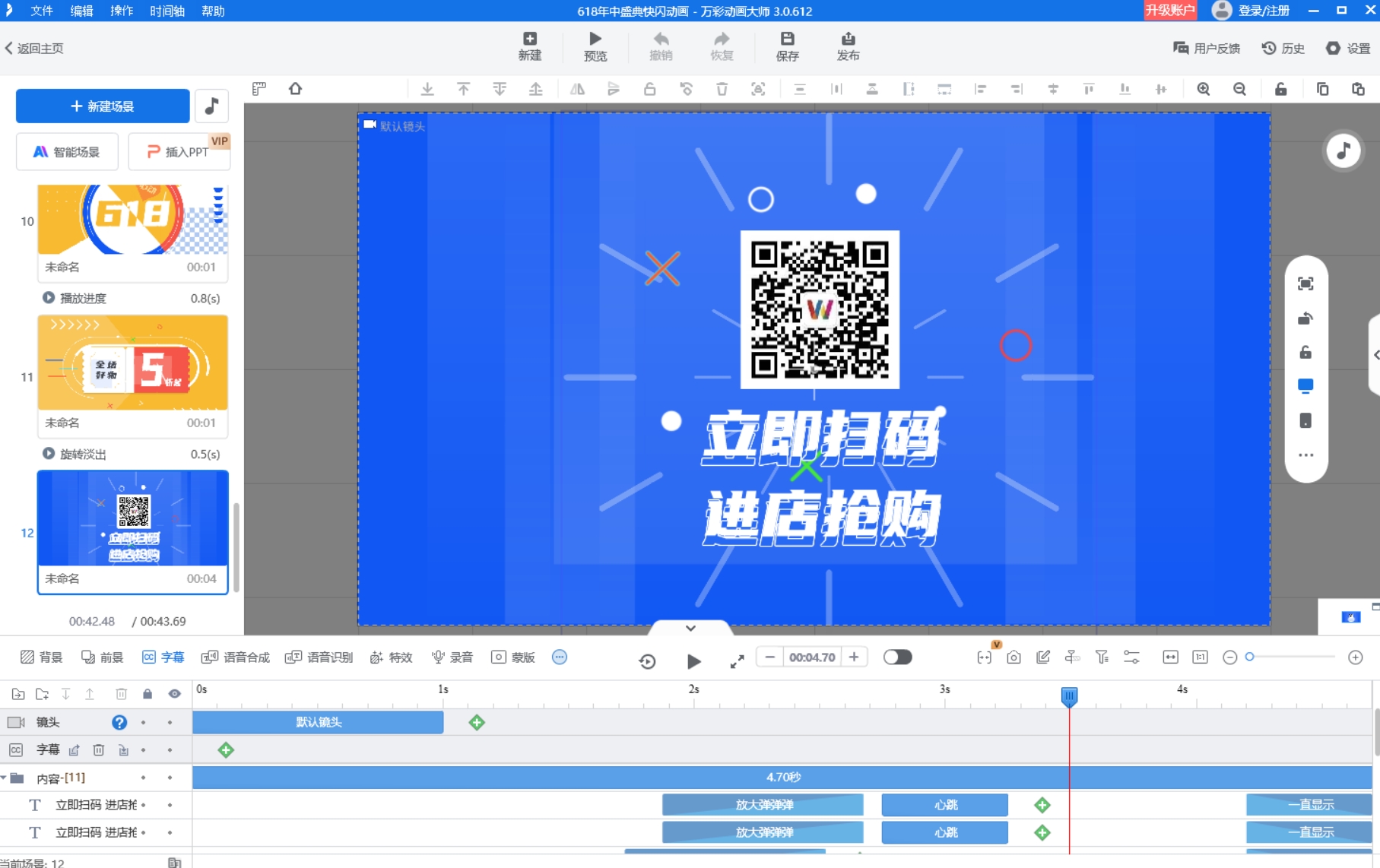Click the flip horizontal icon in canvas toolbar
Image resolution: width=1380 pixels, height=868 pixels.
[x=577, y=89]
